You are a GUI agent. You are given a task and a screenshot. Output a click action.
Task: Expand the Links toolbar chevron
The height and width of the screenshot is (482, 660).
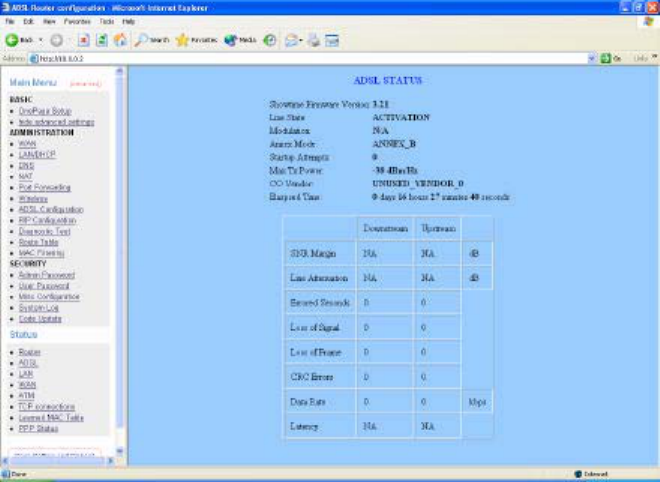pos(655,57)
